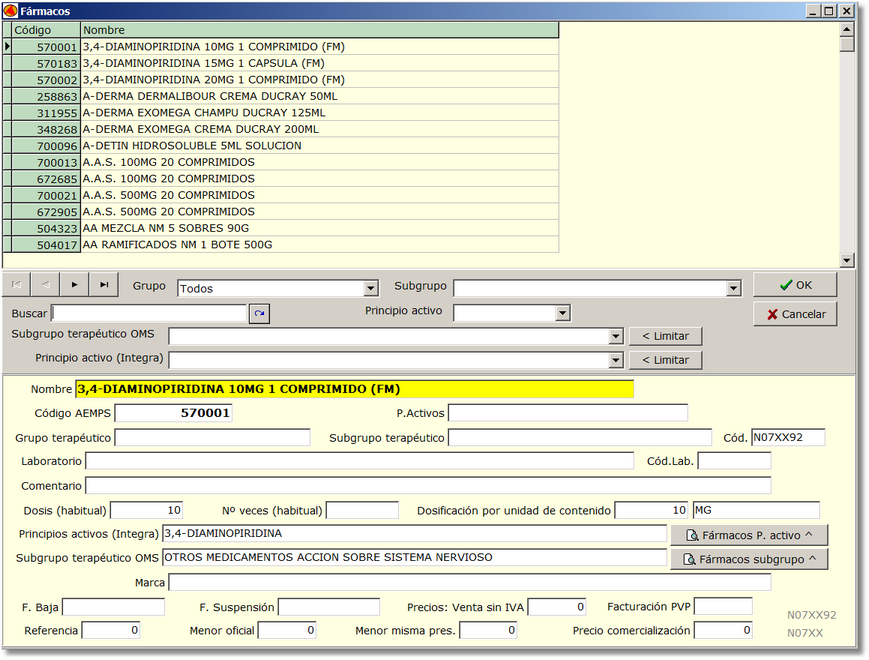This screenshot has height=660, width=869.
Task: Go to the next record arrow
Action: pyautogui.click(x=74, y=284)
